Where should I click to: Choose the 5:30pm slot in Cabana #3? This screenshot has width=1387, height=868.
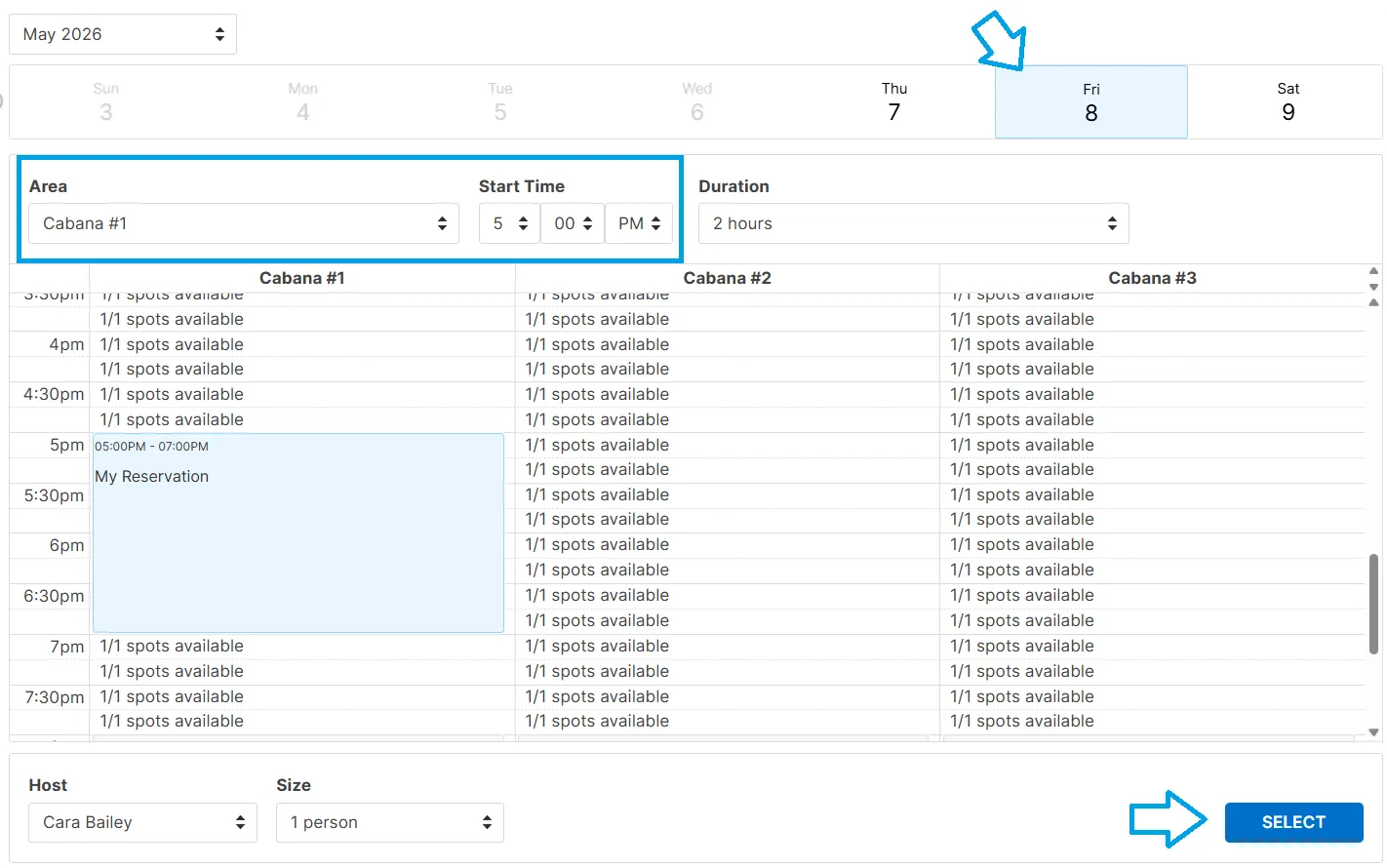tap(1152, 494)
